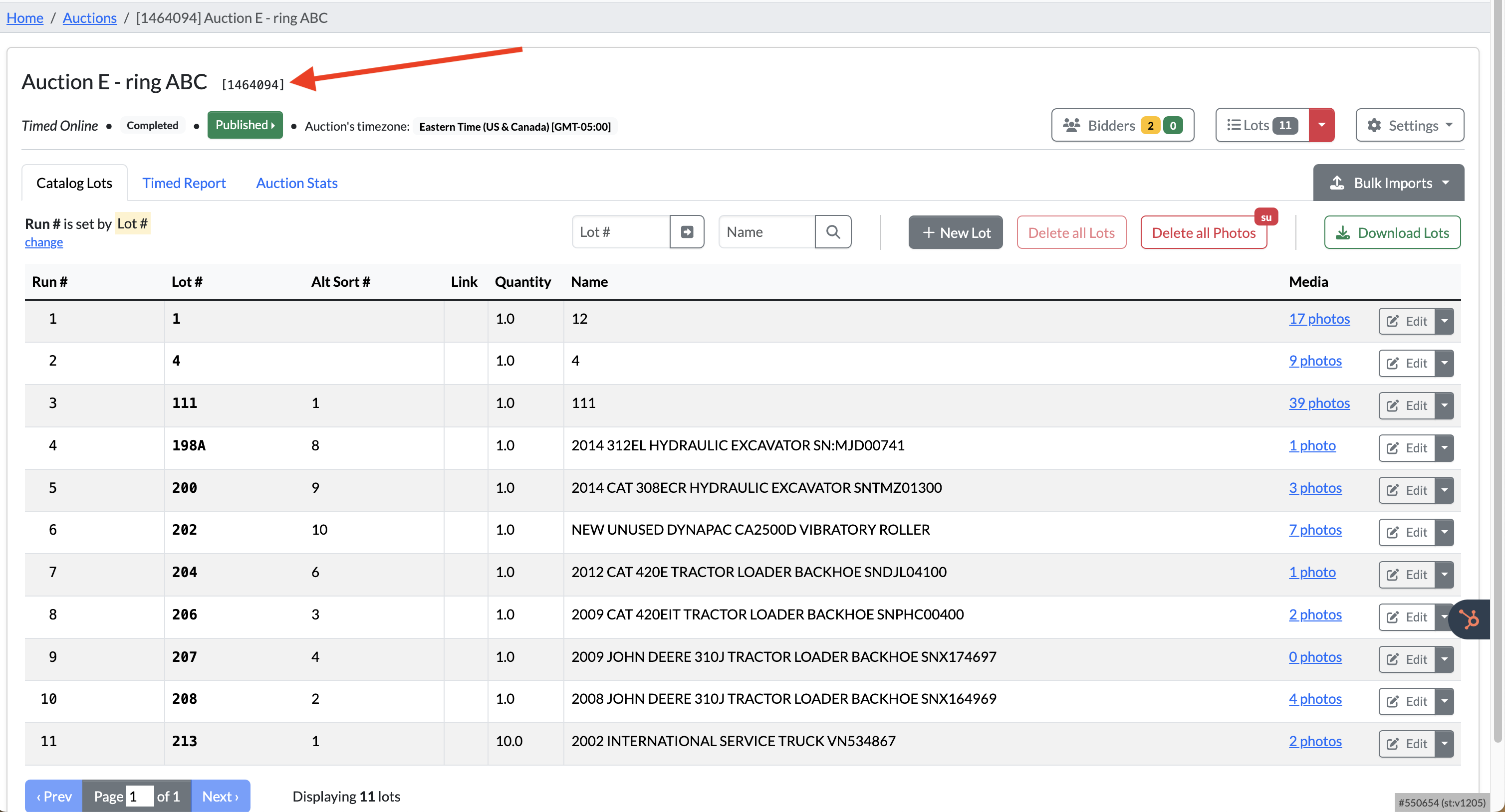Click the Lot # go arrow icon
Screen dimensions: 1505x812
click(687, 232)
